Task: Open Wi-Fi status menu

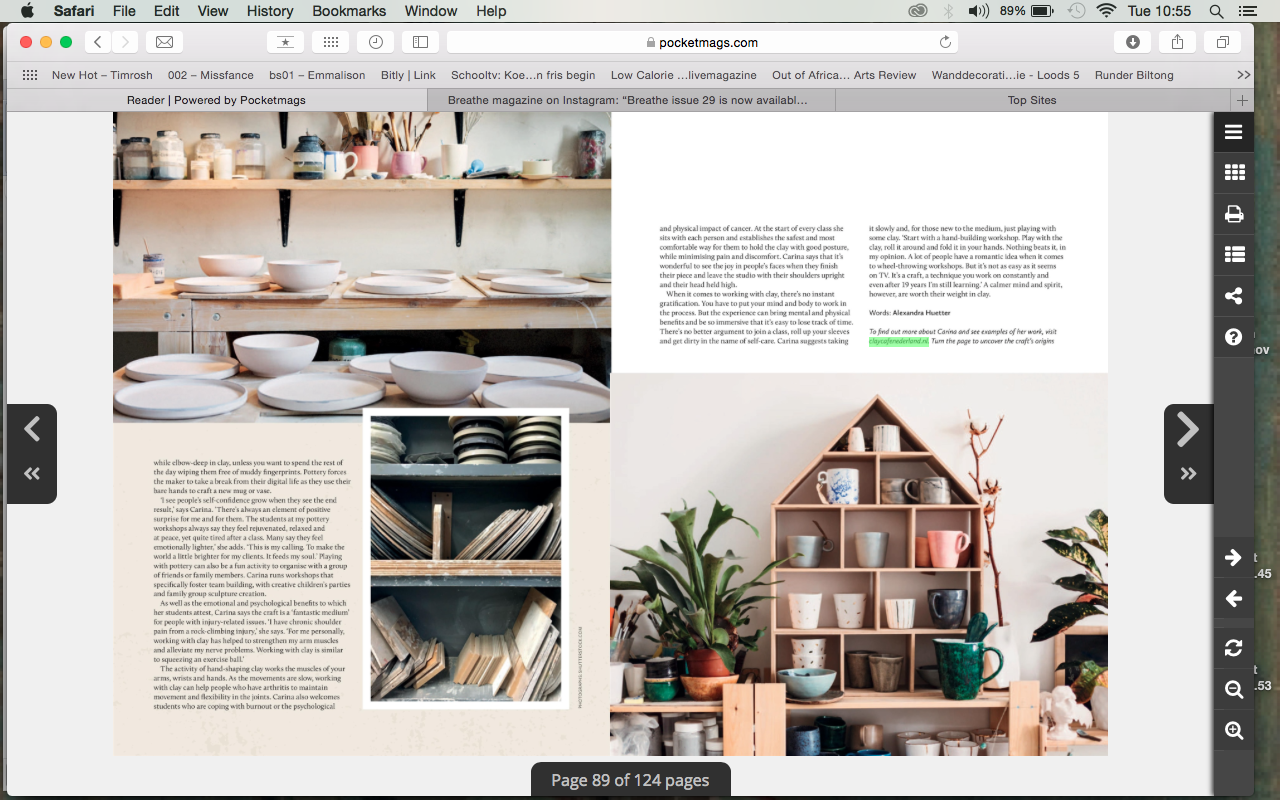Action: click(1106, 11)
